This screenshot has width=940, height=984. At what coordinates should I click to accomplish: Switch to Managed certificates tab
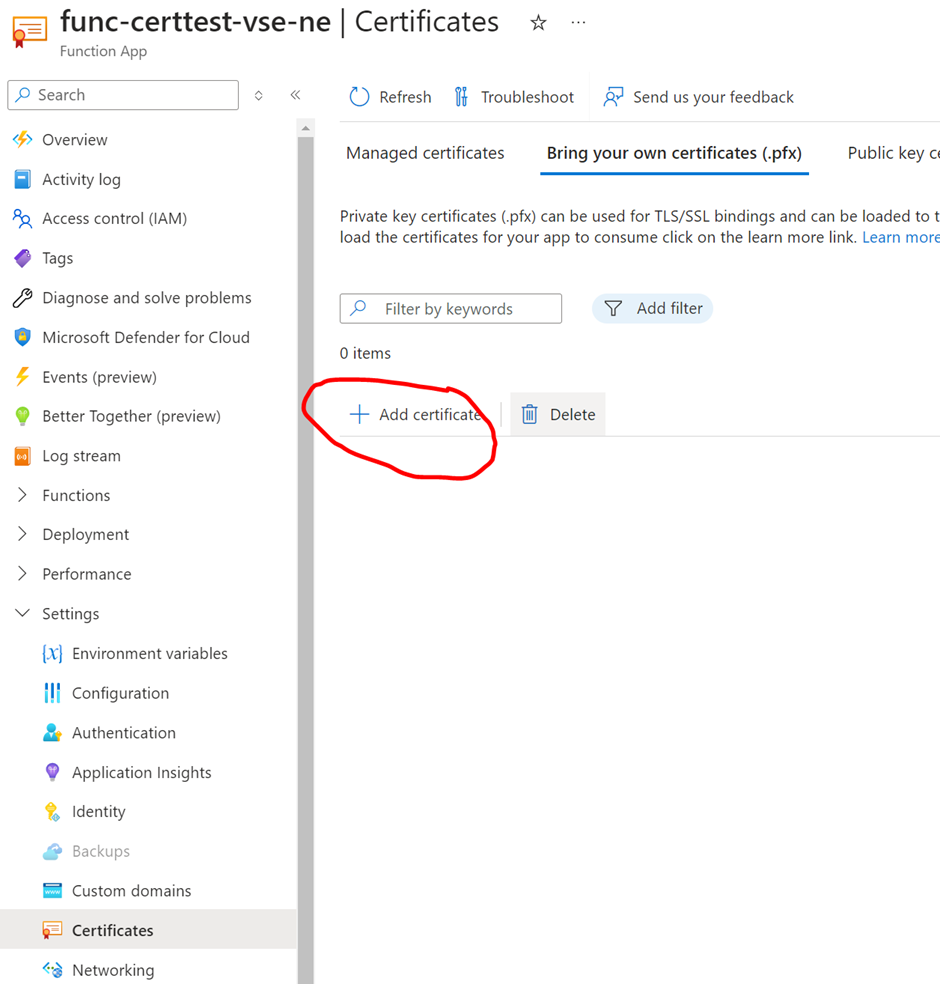pyautogui.click(x=425, y=152)
